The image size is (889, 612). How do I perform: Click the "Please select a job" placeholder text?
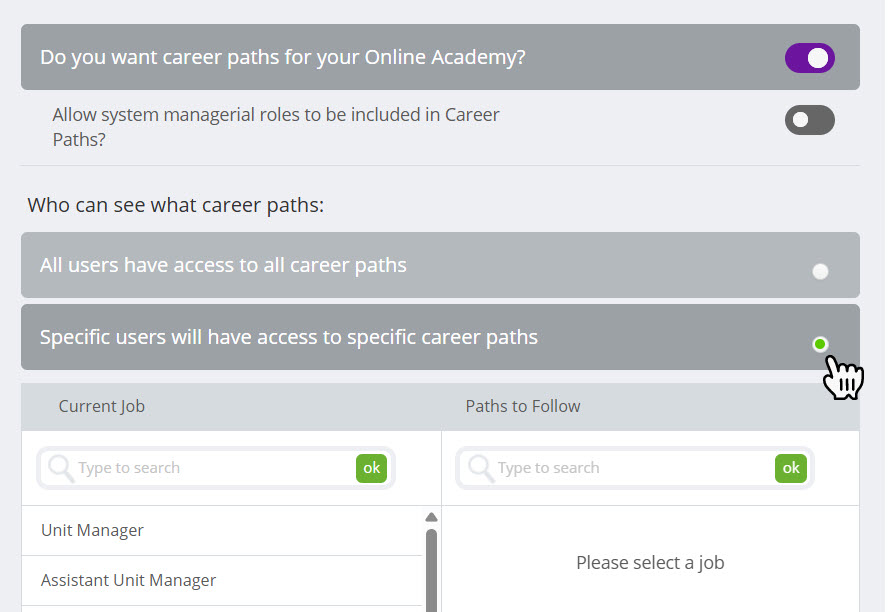pyautogui.click(x=649, y=562)
